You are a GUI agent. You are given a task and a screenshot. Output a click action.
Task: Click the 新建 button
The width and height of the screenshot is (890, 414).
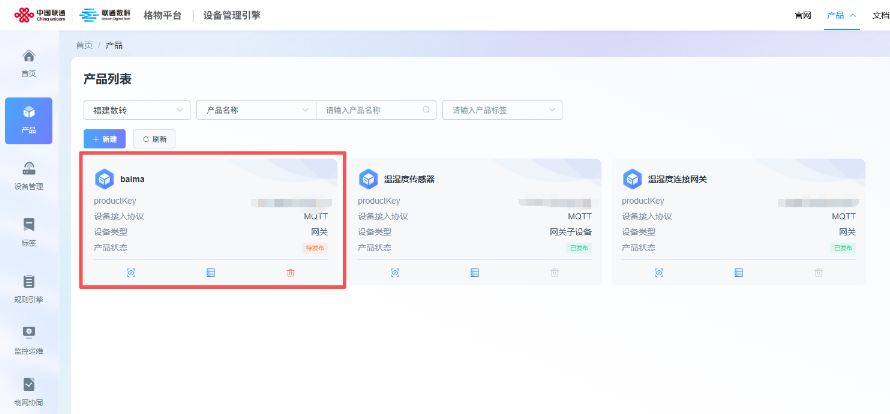tap(105, 139)
